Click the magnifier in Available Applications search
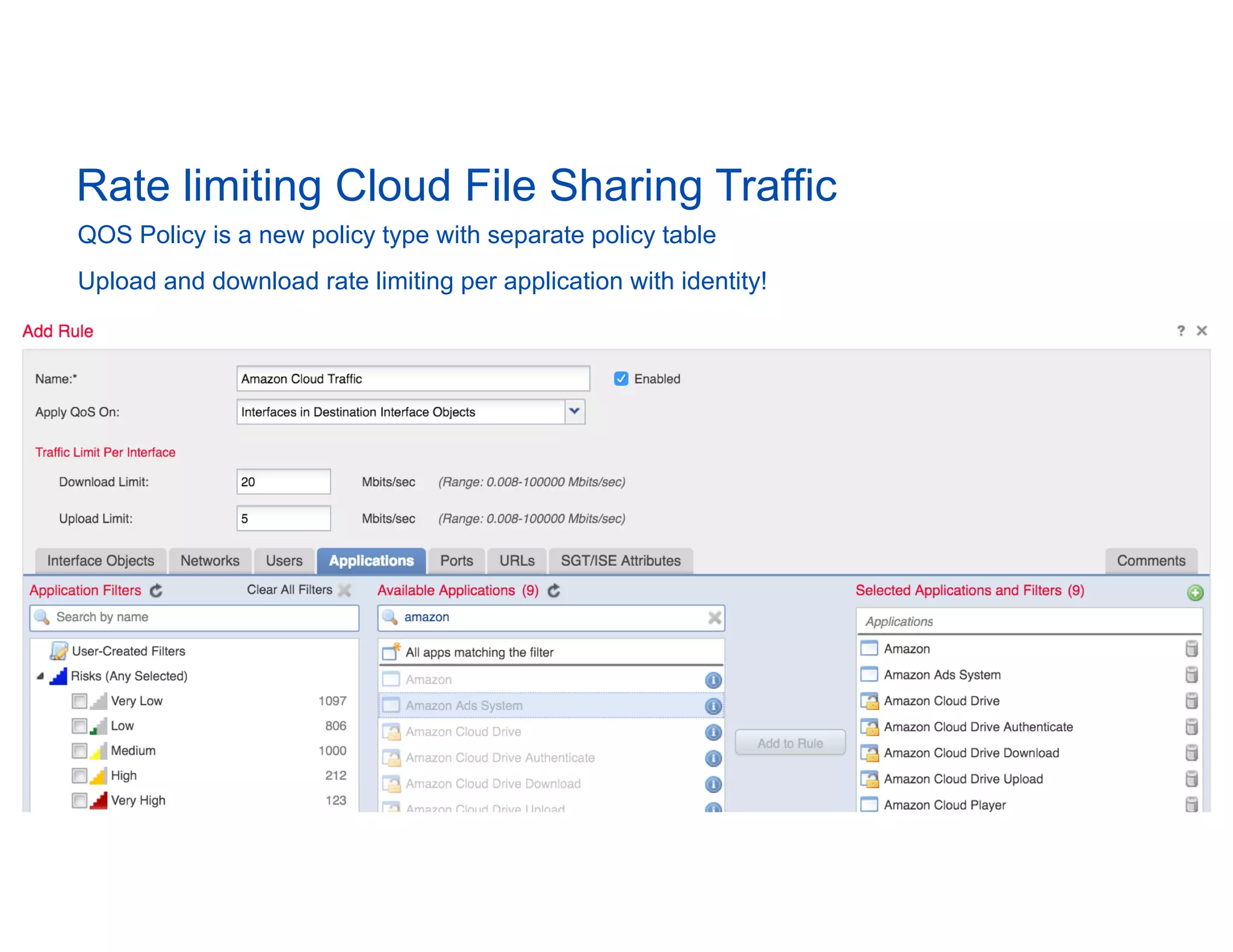Viewport: 1233px width, 952px height. (390, 617)
